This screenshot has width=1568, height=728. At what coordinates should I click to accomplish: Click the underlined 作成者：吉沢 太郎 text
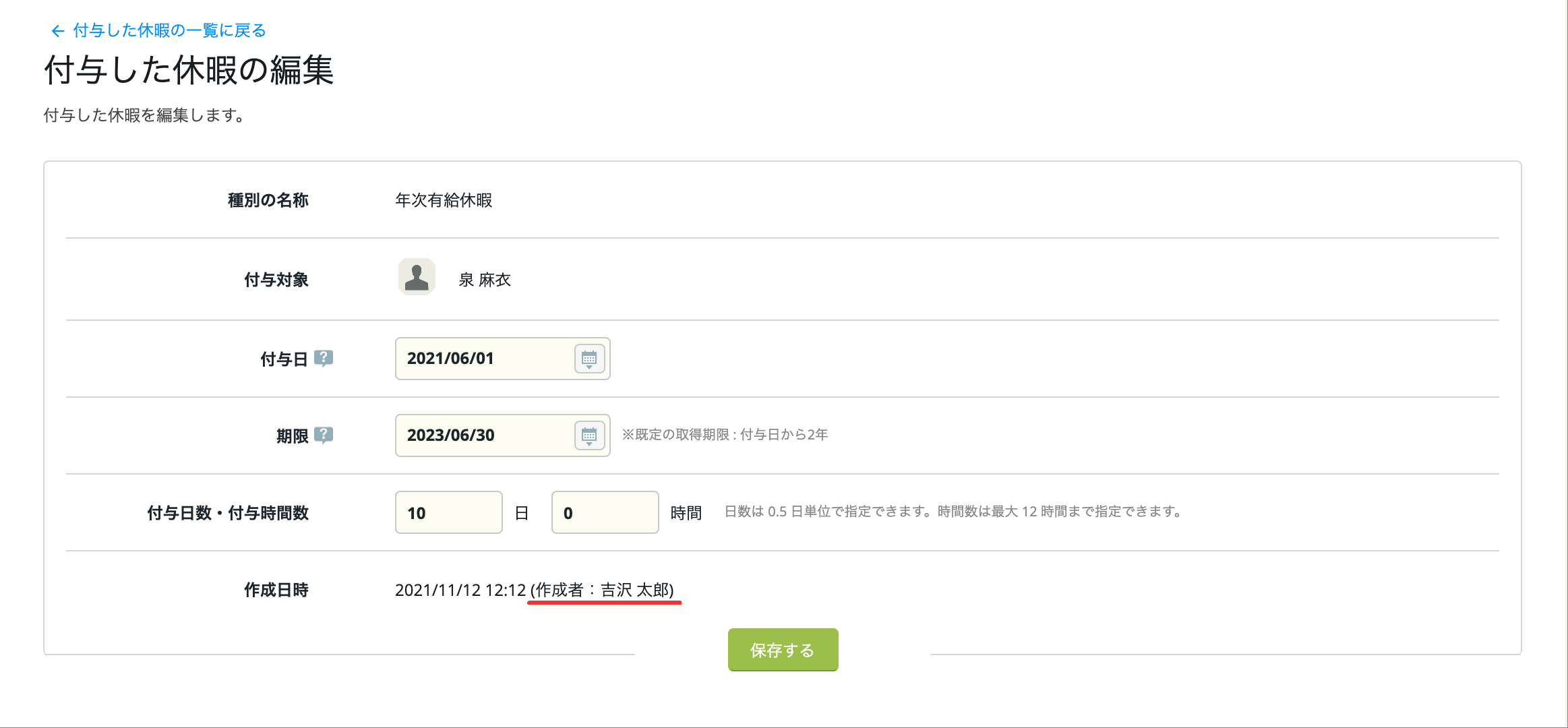pyautogui.click(x=602, y=590)
